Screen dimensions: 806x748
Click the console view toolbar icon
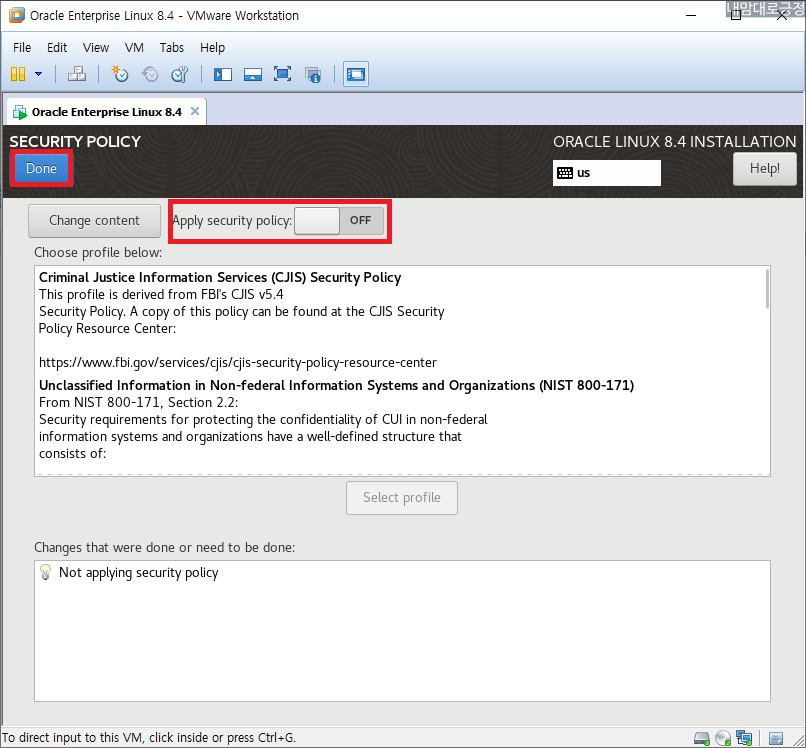(x=356, y=74)
